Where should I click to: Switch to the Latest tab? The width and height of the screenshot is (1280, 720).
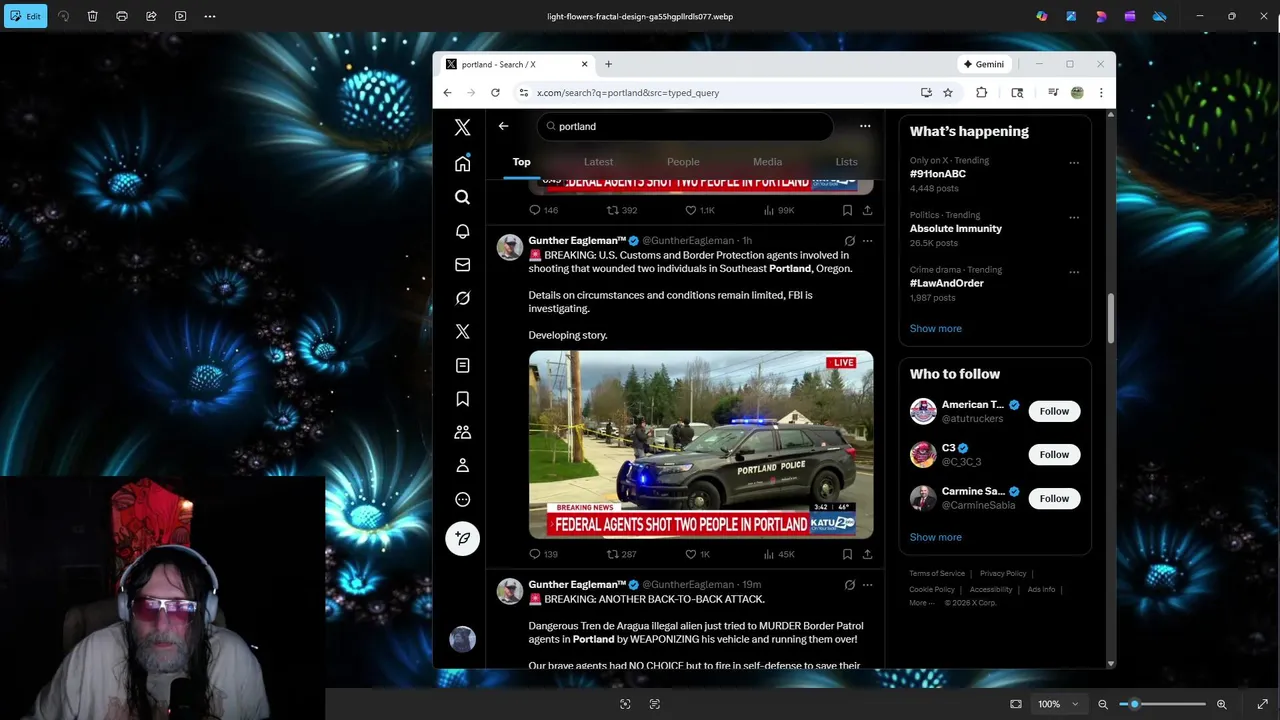pyautogui.click(x=598, y=162)
